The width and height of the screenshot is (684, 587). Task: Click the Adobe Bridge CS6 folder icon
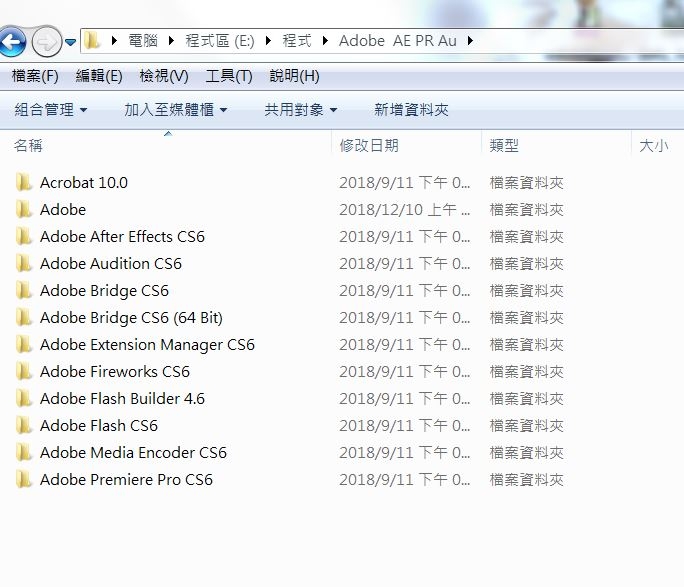point(24,290)
